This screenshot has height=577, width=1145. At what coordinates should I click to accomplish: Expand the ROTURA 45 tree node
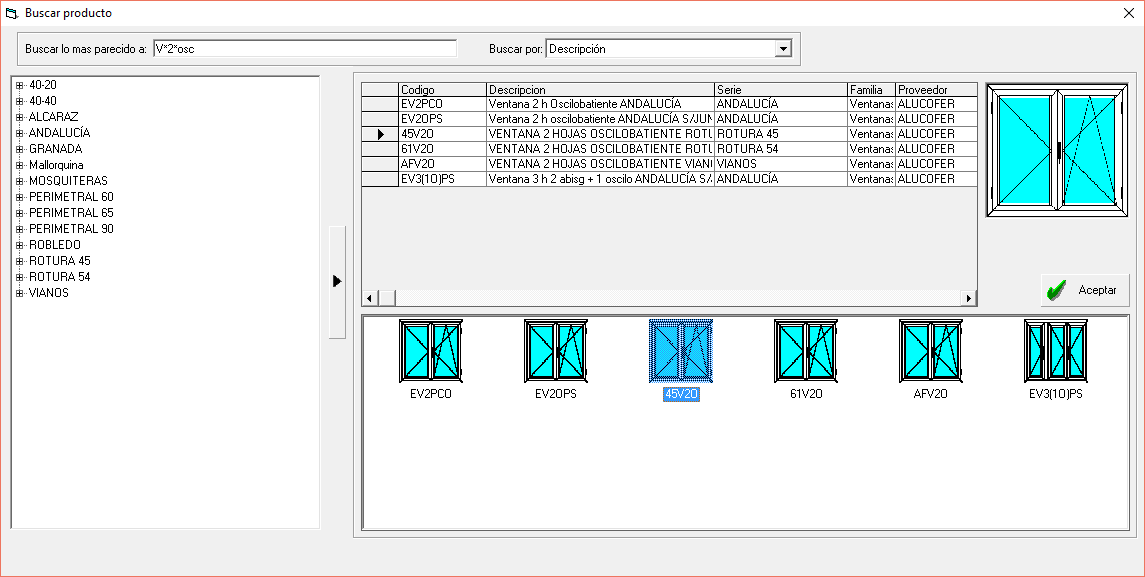(x=19, y=261)
